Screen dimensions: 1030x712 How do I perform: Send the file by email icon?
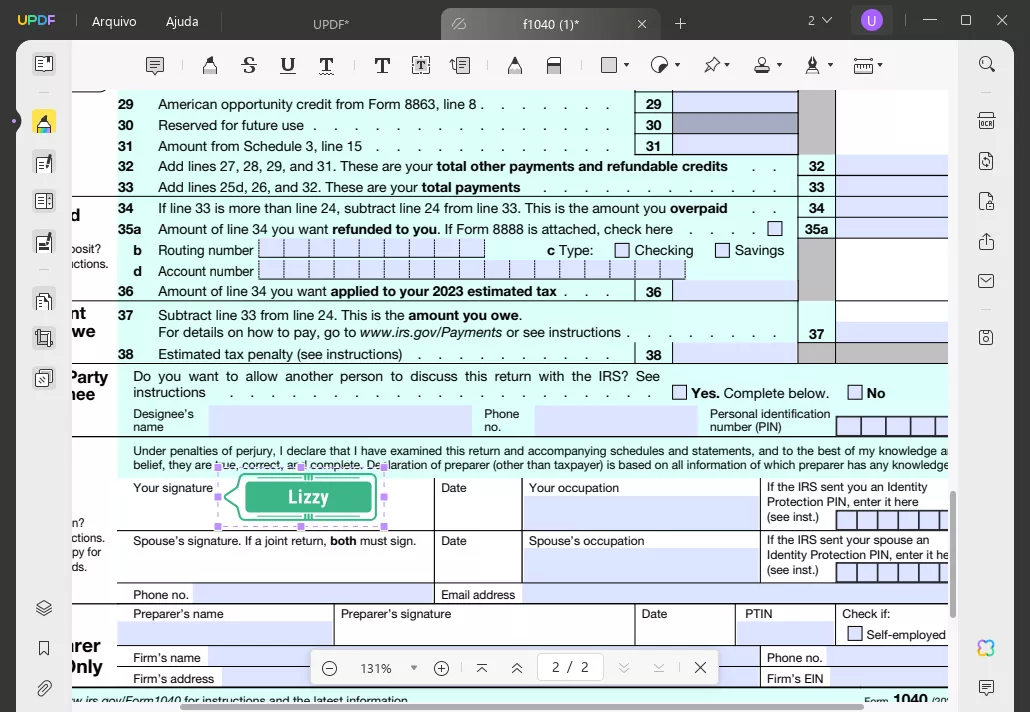click(987, 281)
